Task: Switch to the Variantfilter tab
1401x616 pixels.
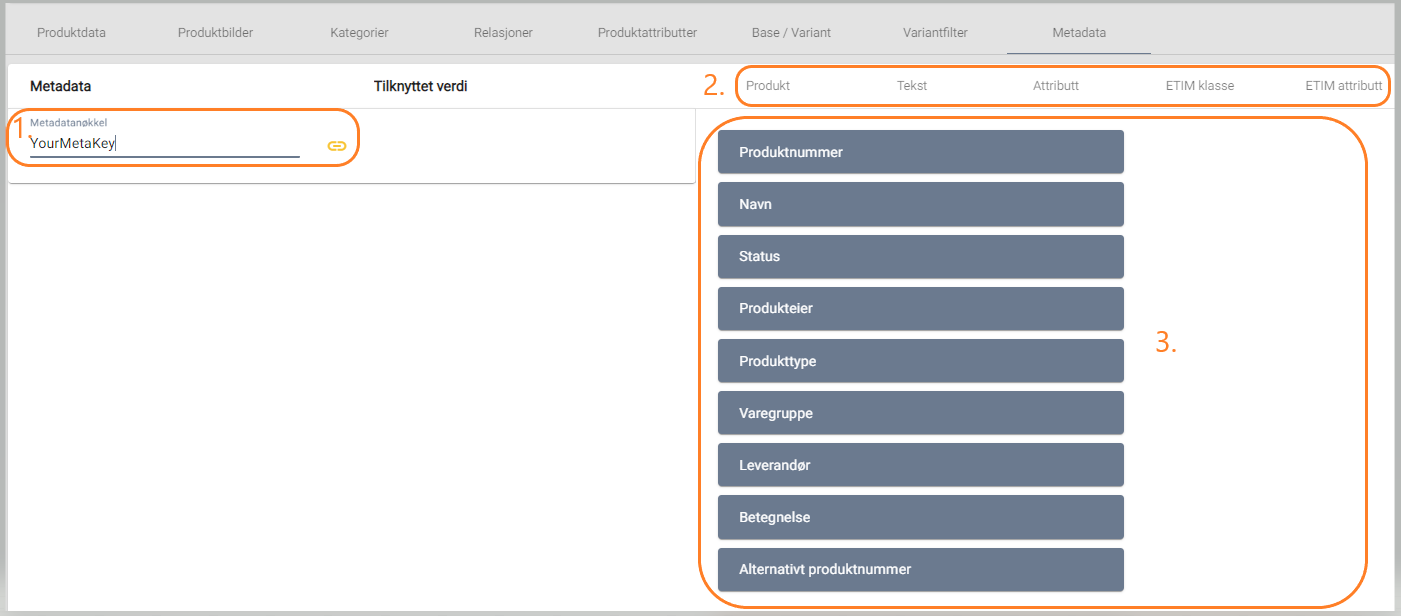Action: 935,33
